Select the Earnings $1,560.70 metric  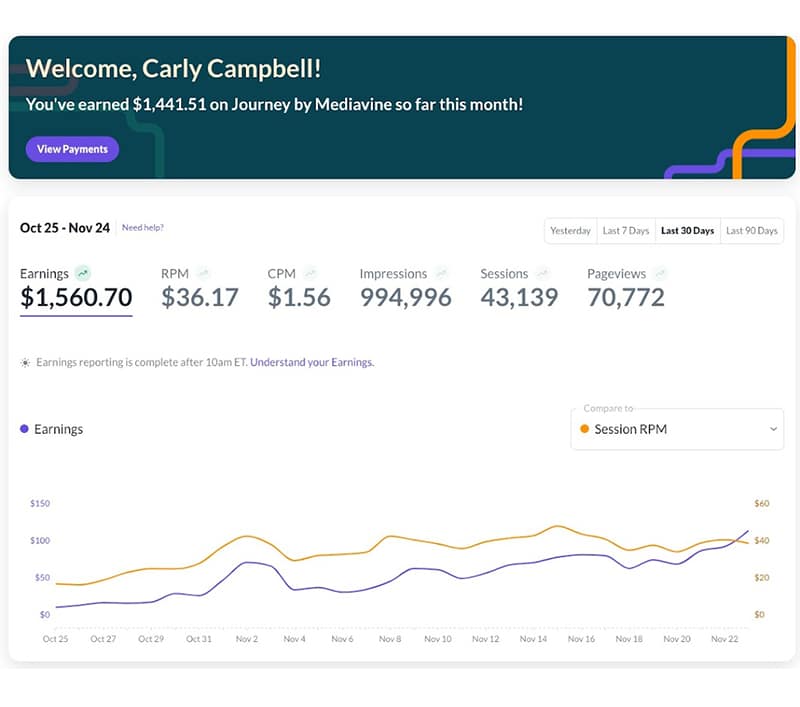(x=76, y=289)
